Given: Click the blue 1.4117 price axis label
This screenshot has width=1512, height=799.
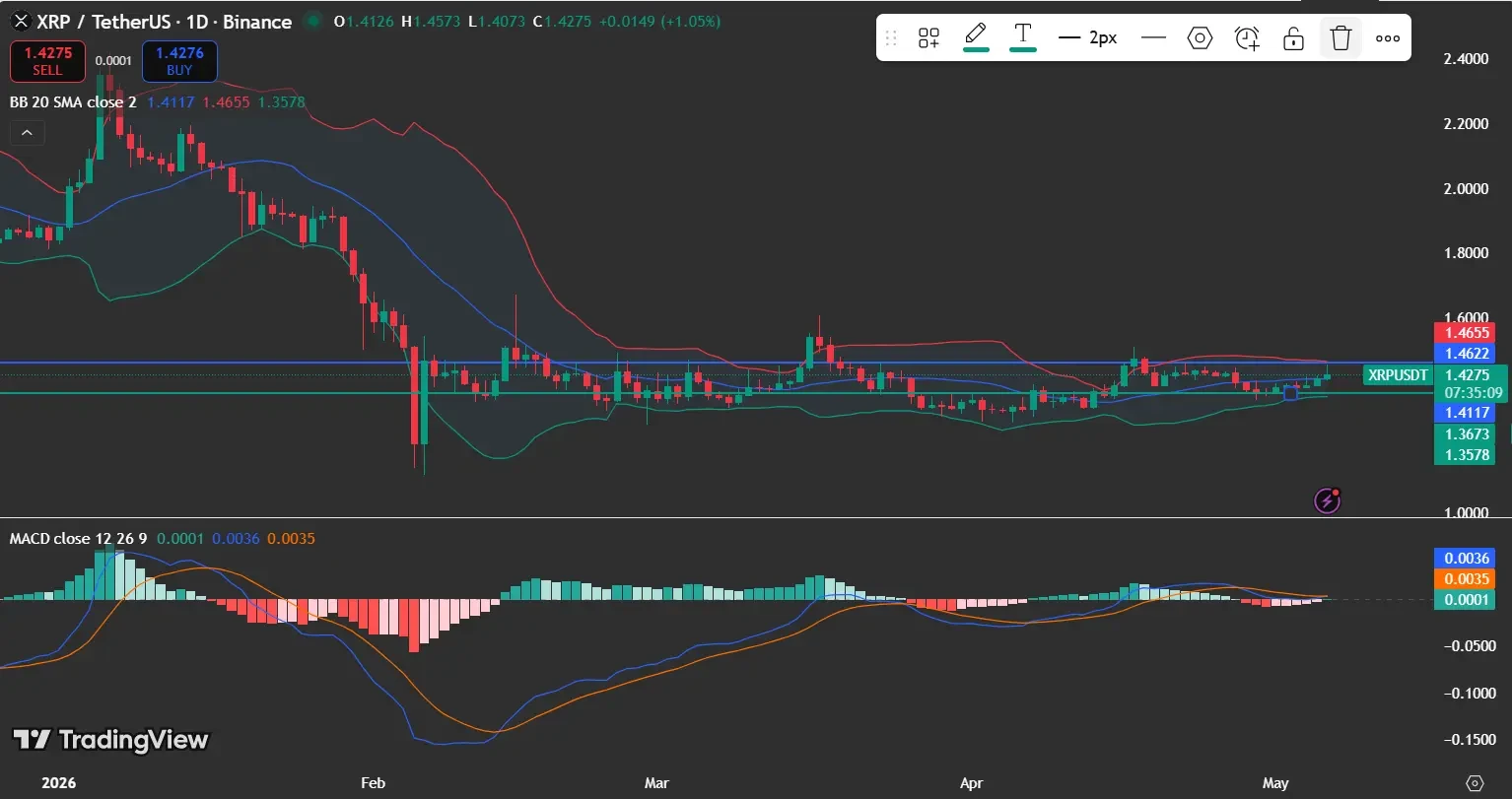Looking at the screenshot, I should click(1467, 413).
